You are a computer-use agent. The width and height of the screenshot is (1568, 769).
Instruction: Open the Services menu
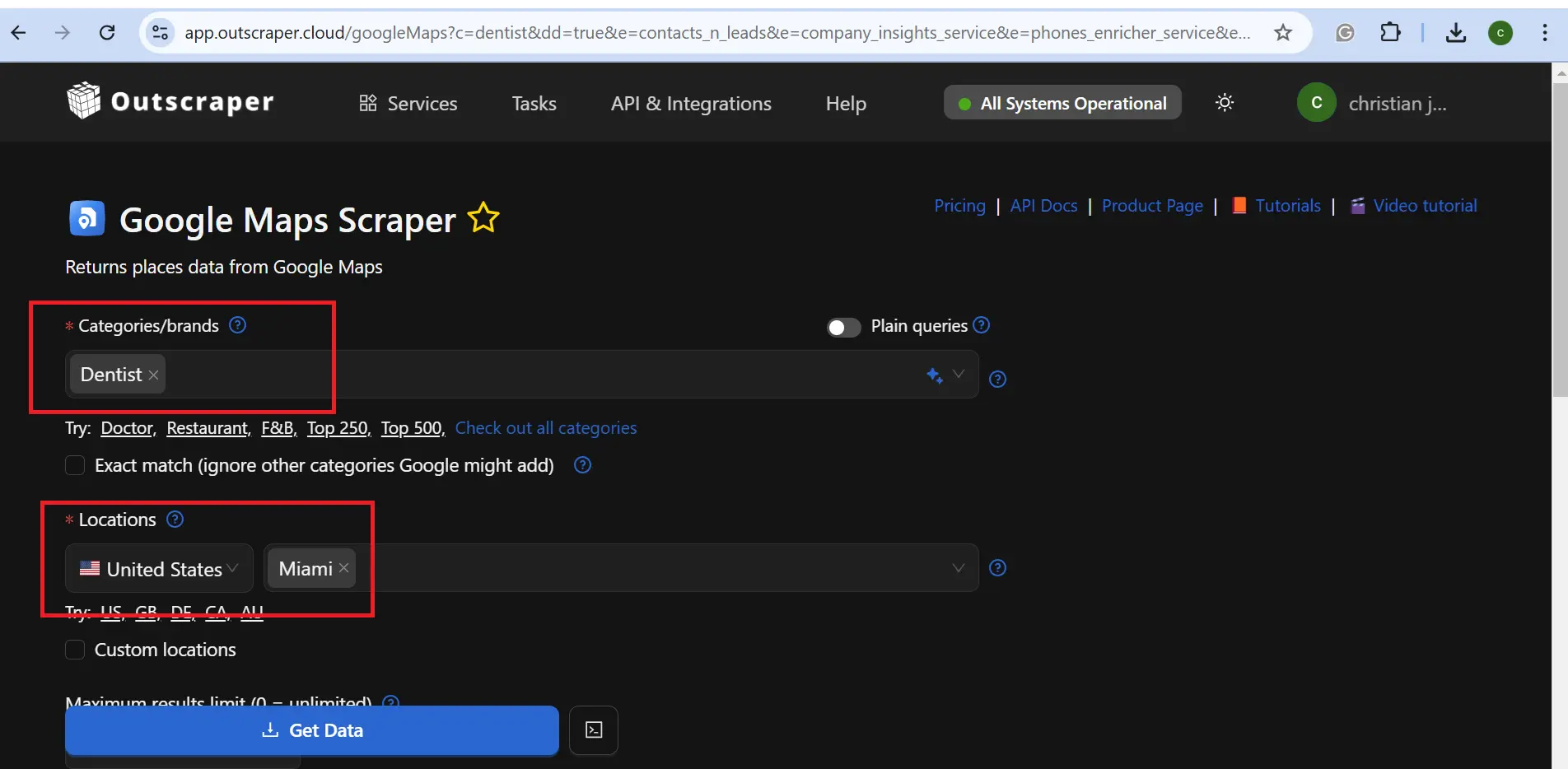(x=408, y=104)
